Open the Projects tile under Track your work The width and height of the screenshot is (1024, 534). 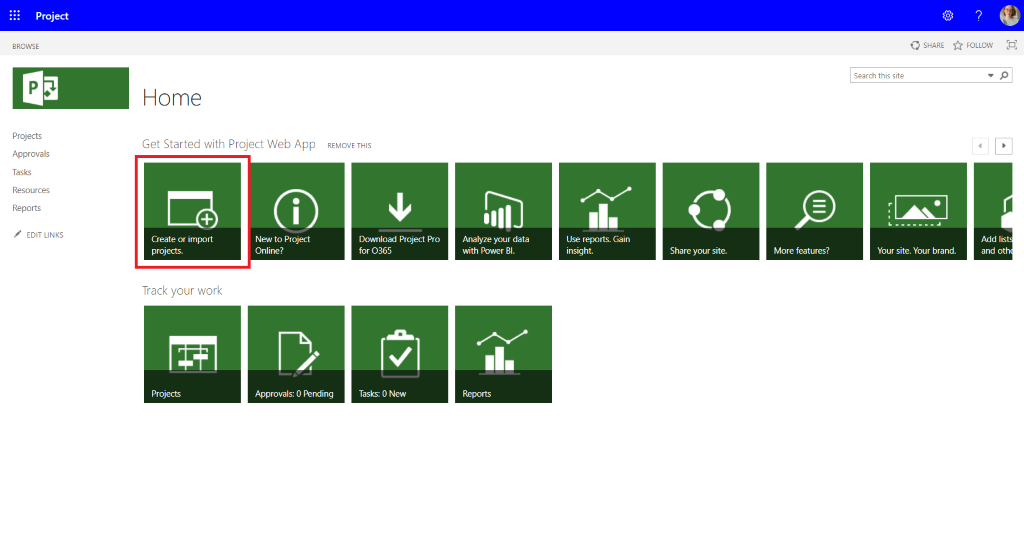[192, 354]
